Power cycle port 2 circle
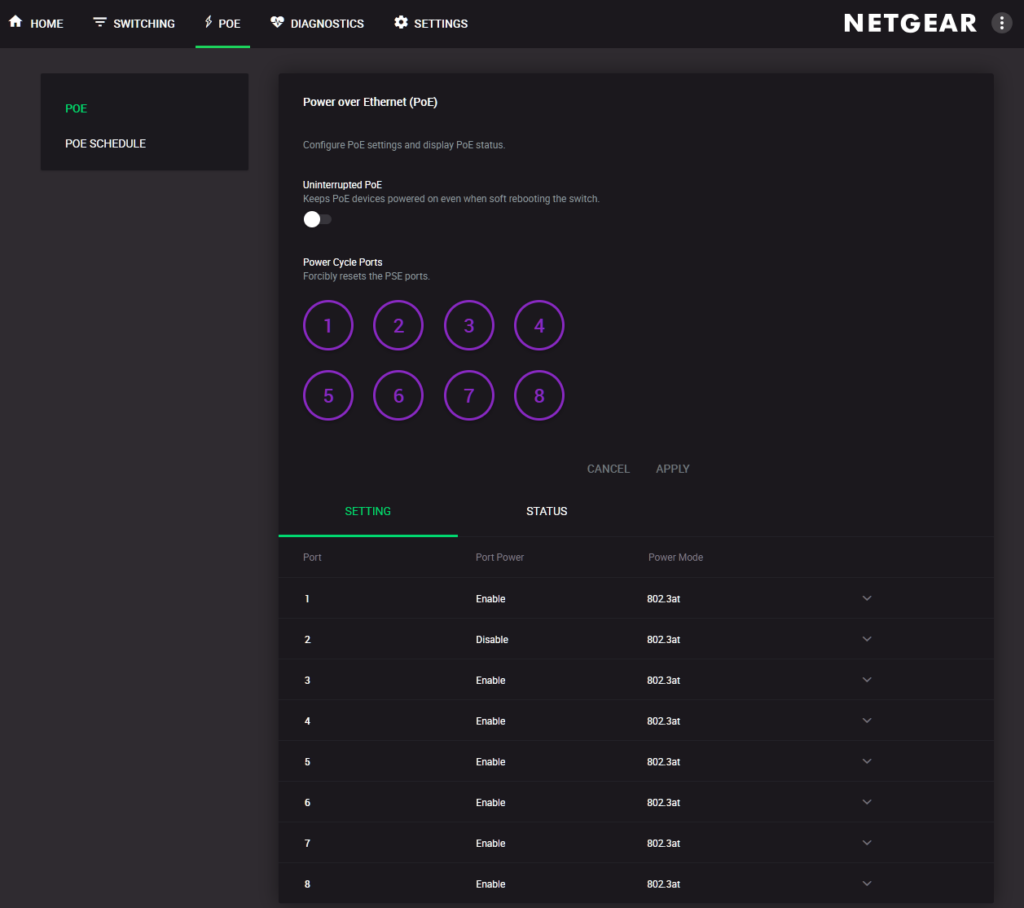 coord(398,325)
